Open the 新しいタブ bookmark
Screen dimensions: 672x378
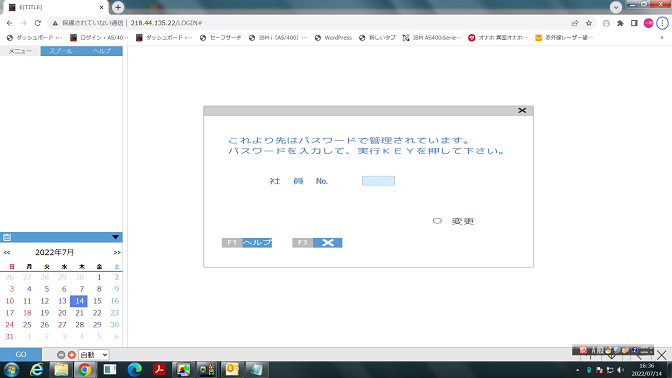377,38
